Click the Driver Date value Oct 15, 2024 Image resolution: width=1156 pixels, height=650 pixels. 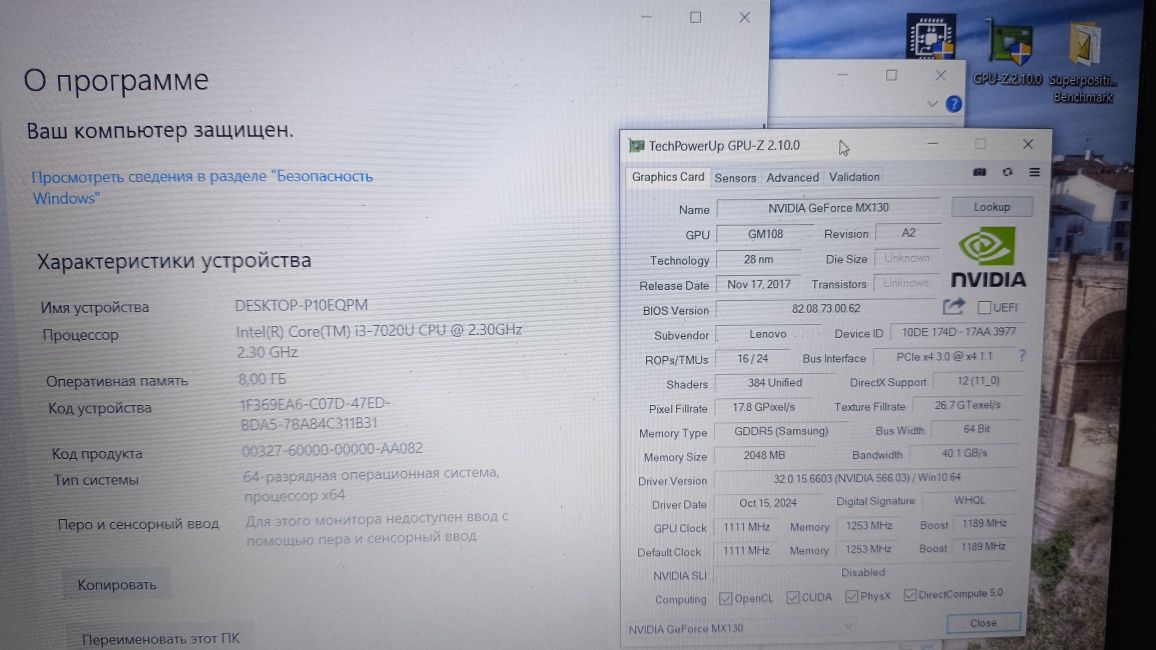tap(767, 503)
